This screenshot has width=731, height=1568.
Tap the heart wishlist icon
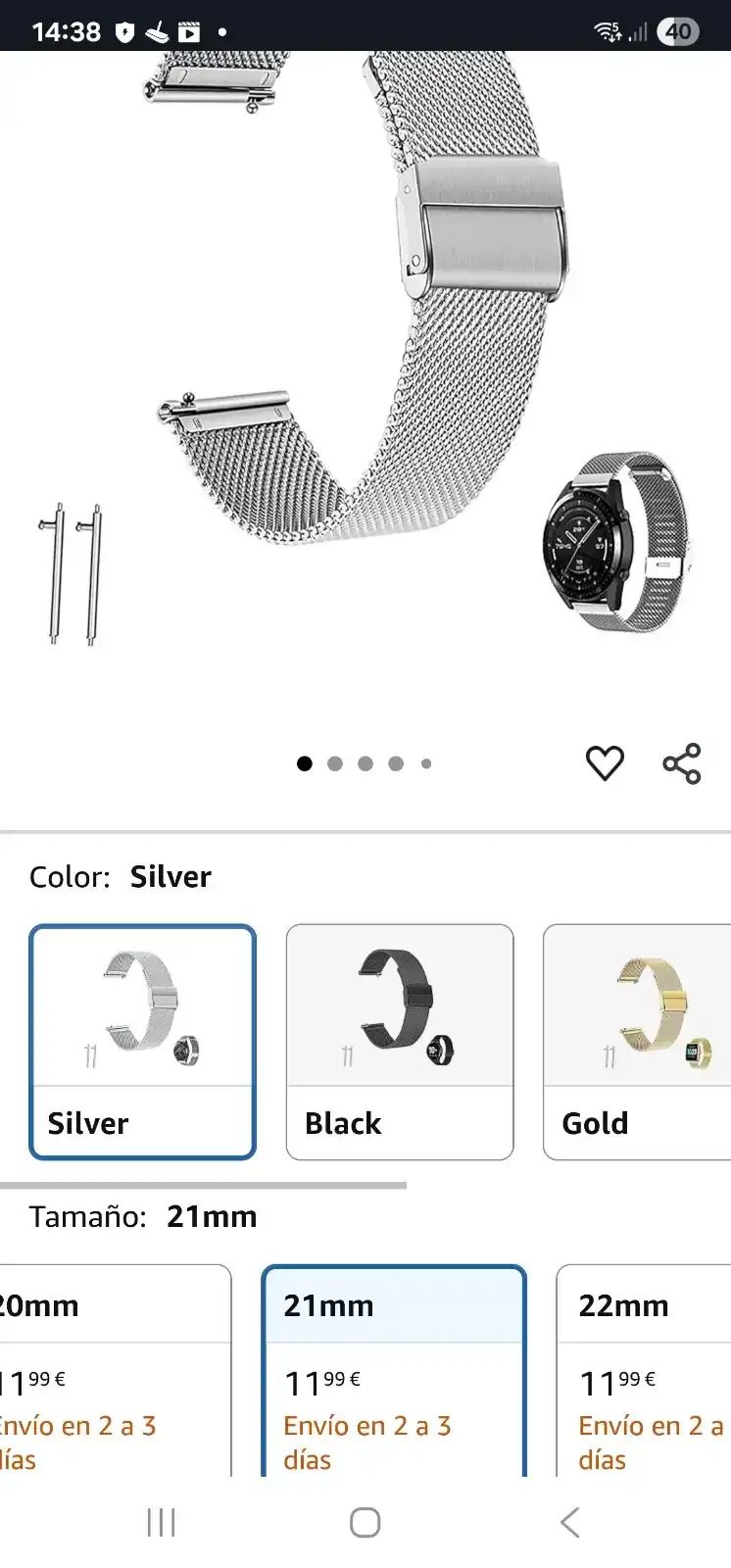(605, 763)
